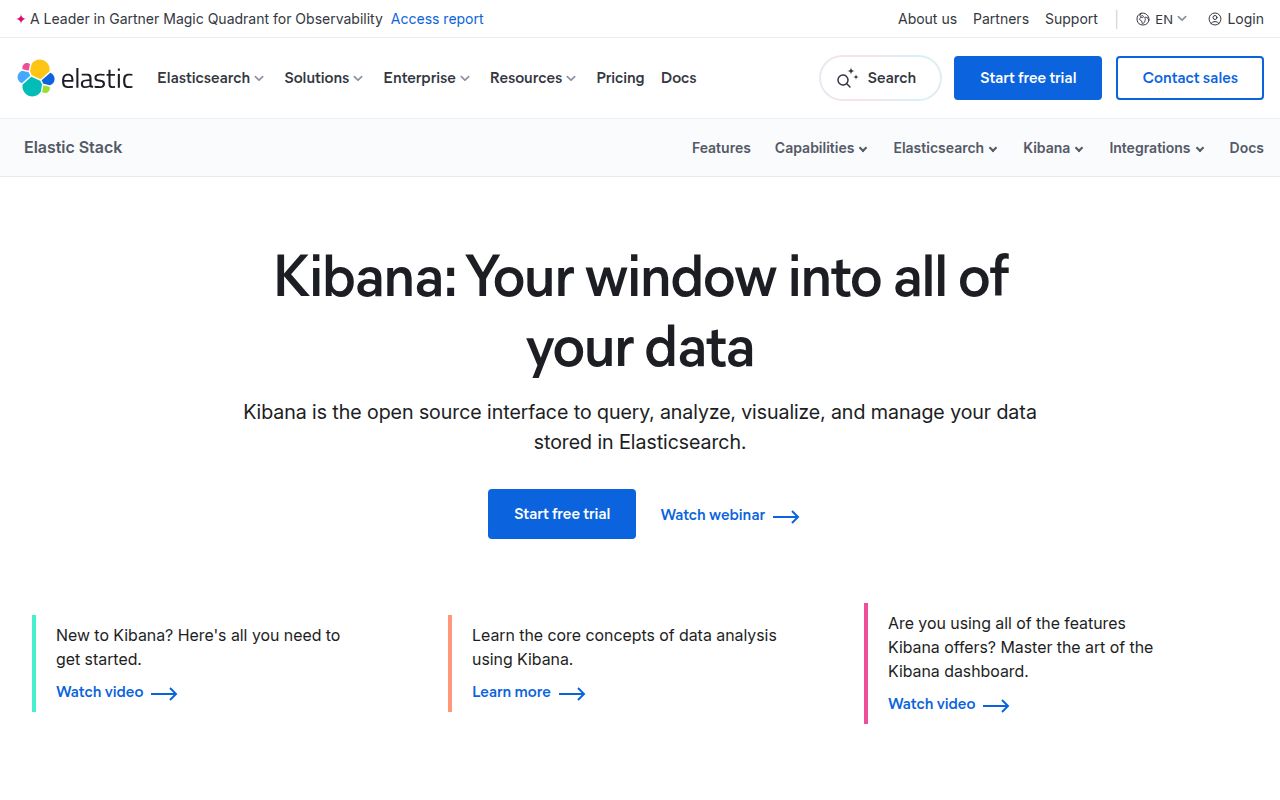Expand Elasticsearch in the Elastic Stack bar

tap(945, 148)
